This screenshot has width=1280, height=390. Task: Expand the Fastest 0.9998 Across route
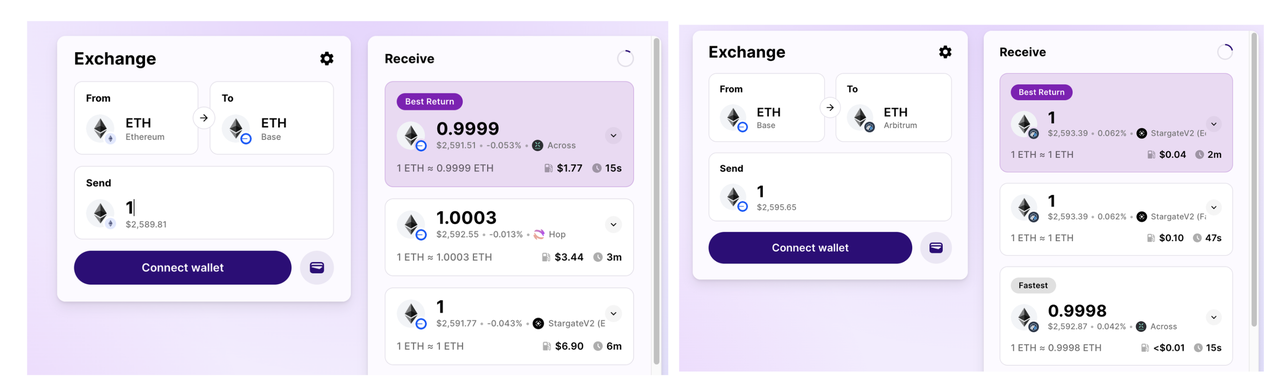(x=1214, y=318)
